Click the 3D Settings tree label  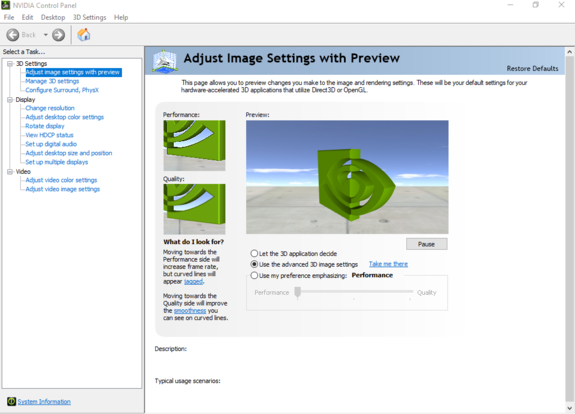[x=32, y=63]
